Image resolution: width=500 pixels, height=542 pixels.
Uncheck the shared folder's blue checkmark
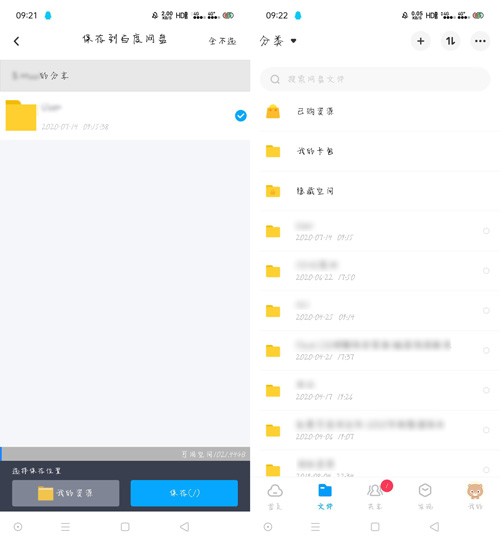241,116
